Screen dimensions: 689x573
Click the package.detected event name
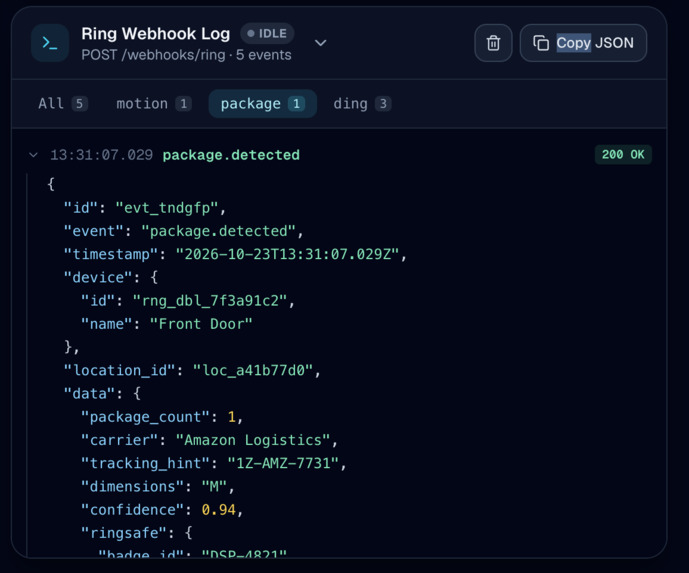(x=231, y=155)
